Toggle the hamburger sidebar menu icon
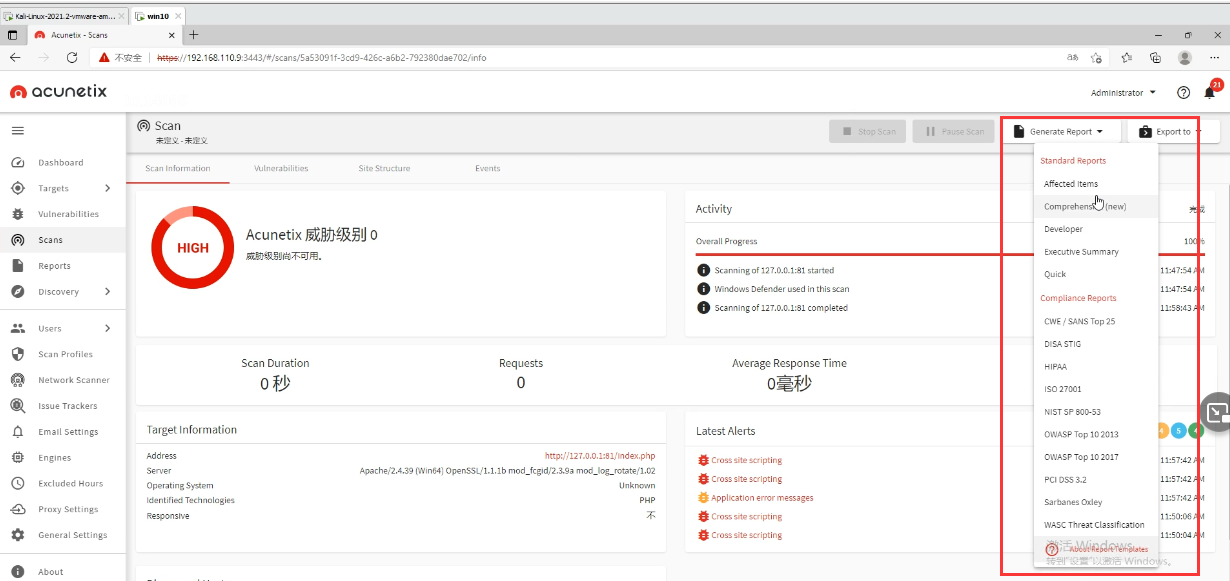This screenshot has height=581, width=1230. click(17, 131)
